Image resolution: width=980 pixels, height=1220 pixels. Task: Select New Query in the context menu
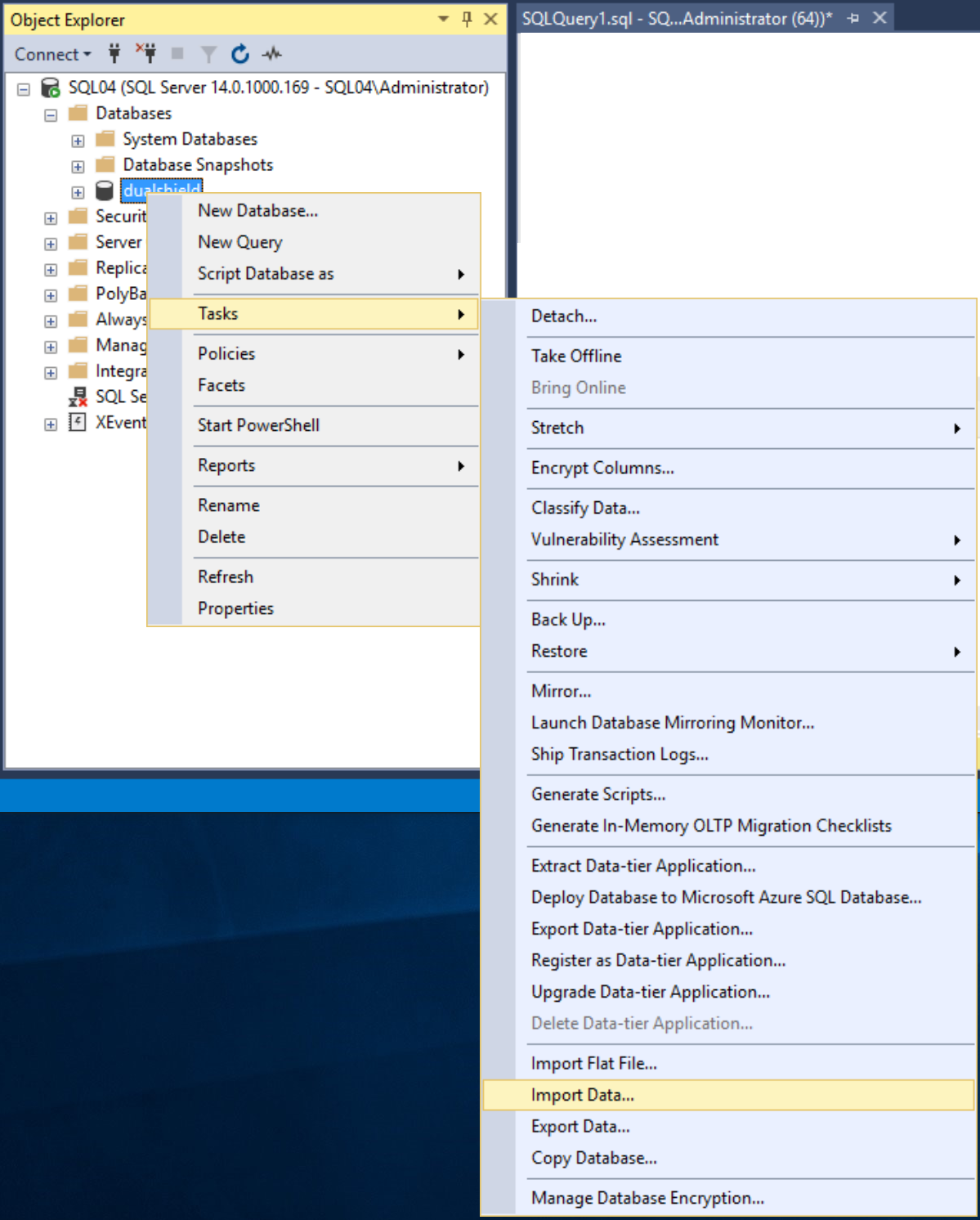click(239, 242)
